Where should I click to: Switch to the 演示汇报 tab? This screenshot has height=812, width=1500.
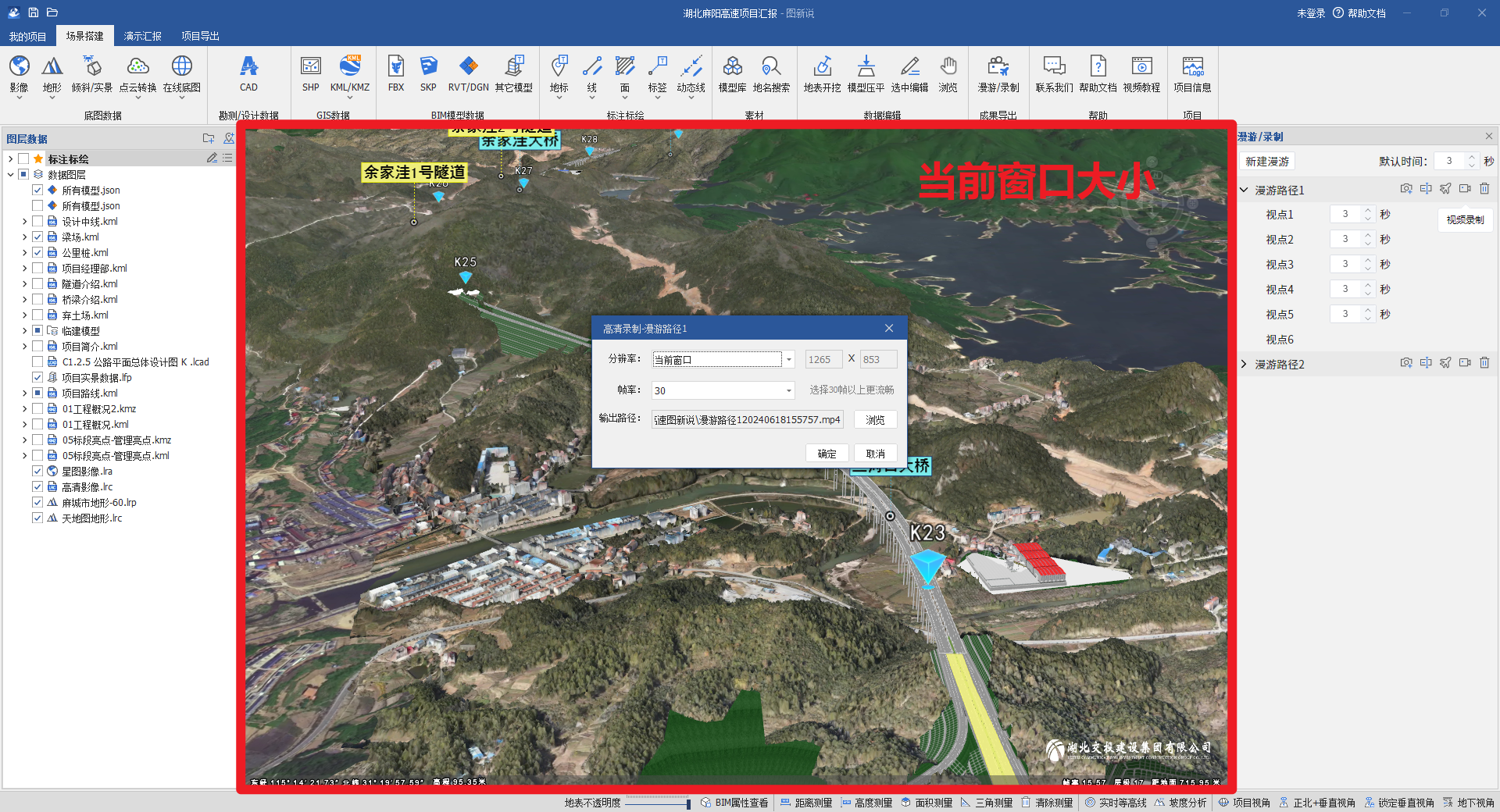click(x=142, y=36)
